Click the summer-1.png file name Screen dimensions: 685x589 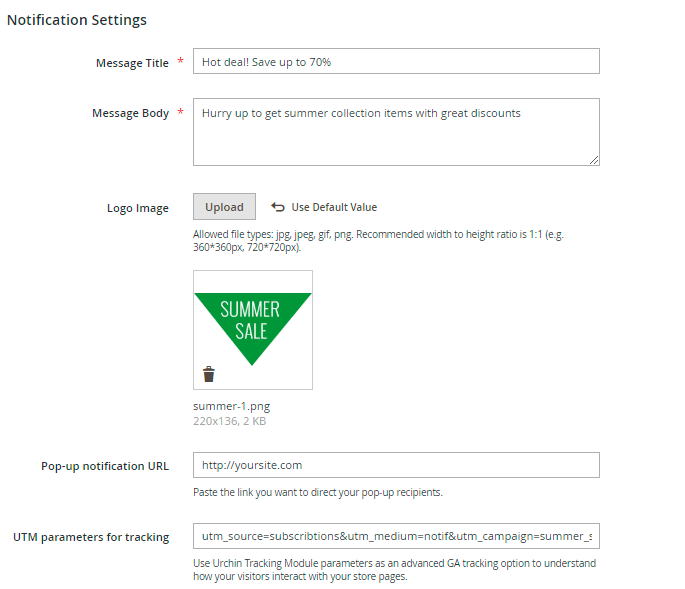[x=231, y=407]
